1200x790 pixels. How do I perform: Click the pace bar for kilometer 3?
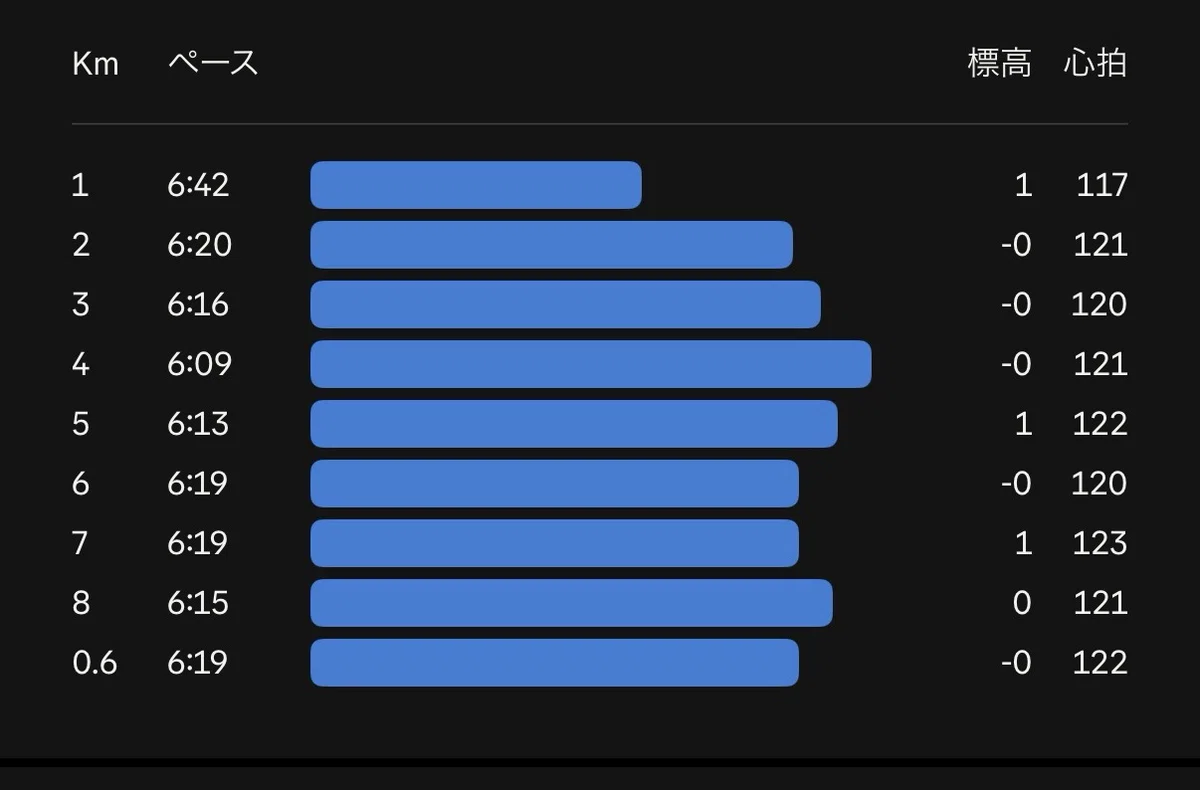565,304
